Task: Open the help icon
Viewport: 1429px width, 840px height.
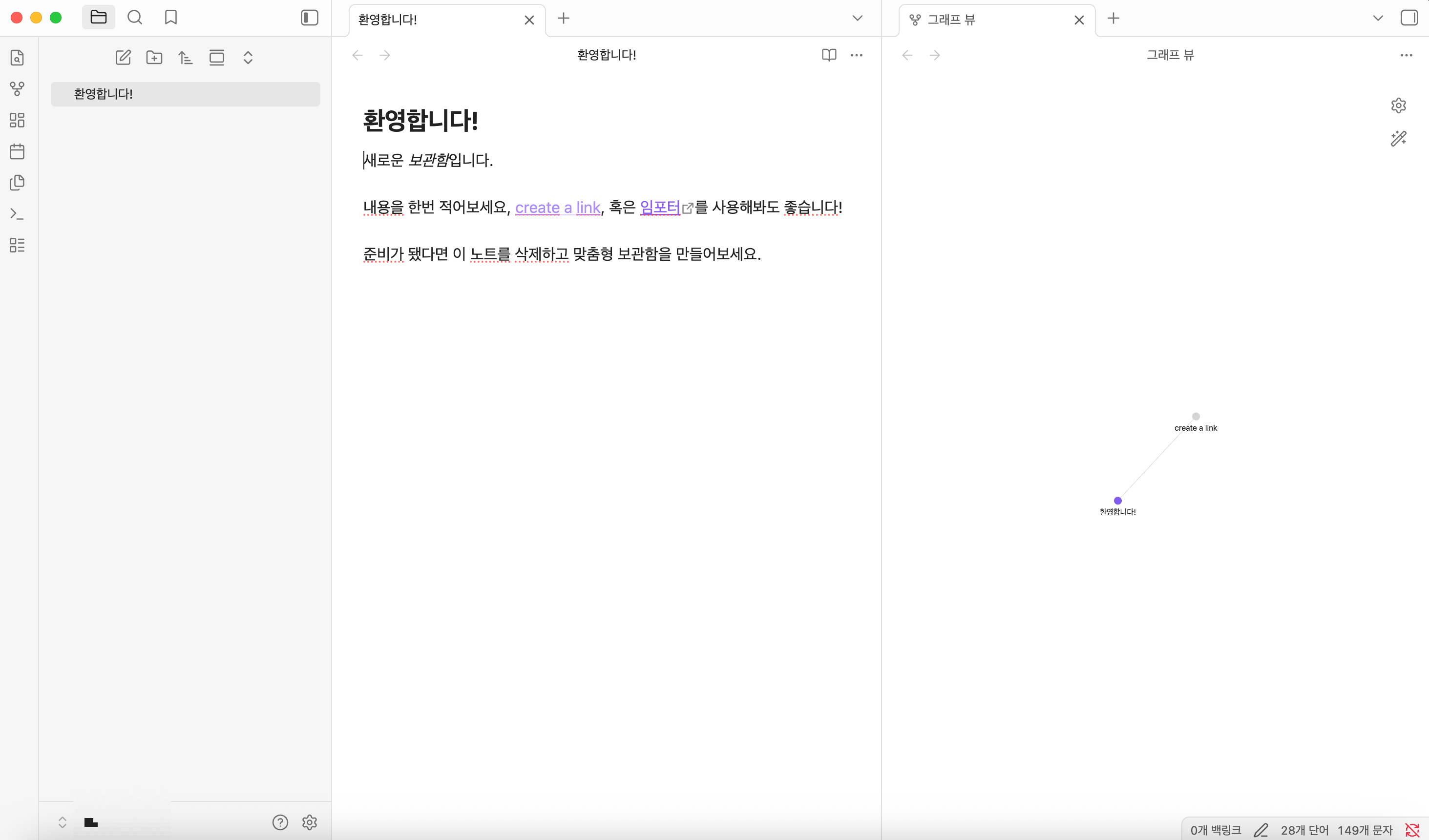Action: coord(280,822)
